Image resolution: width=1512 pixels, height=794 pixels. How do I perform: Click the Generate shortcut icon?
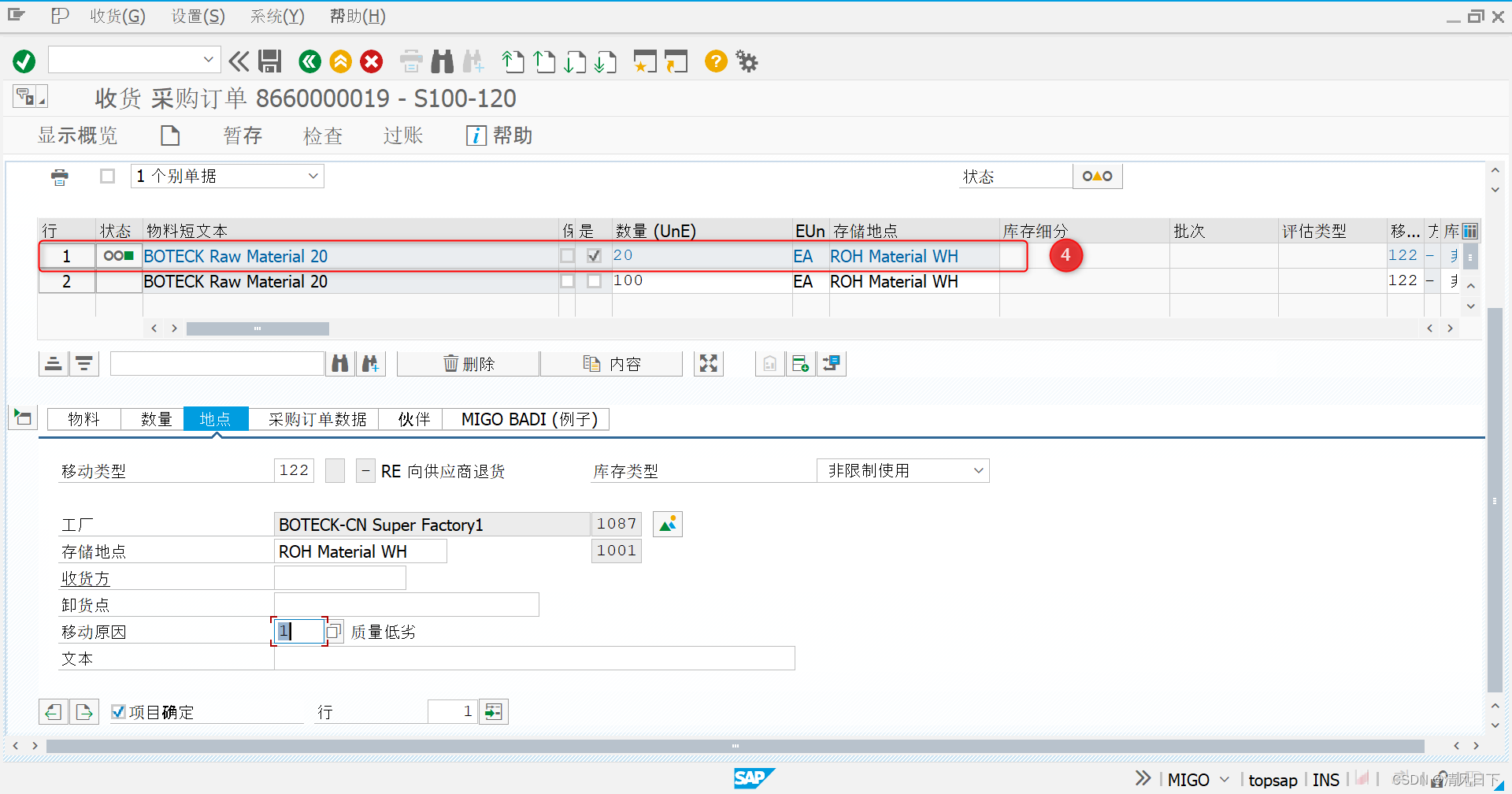pyautogui.click(x=676, y=61)
